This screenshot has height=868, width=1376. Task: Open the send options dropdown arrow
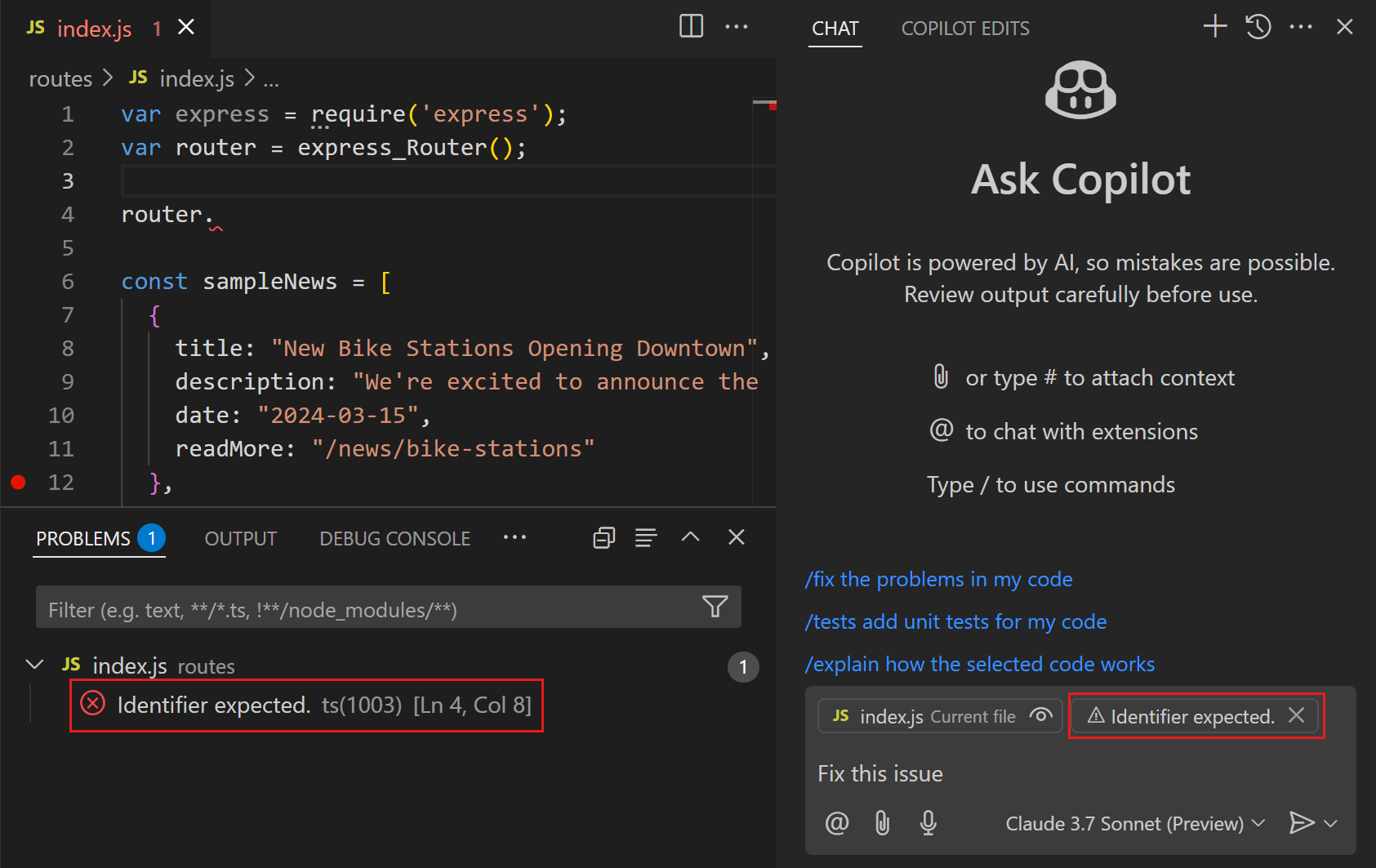click(x=1331, y=824)
